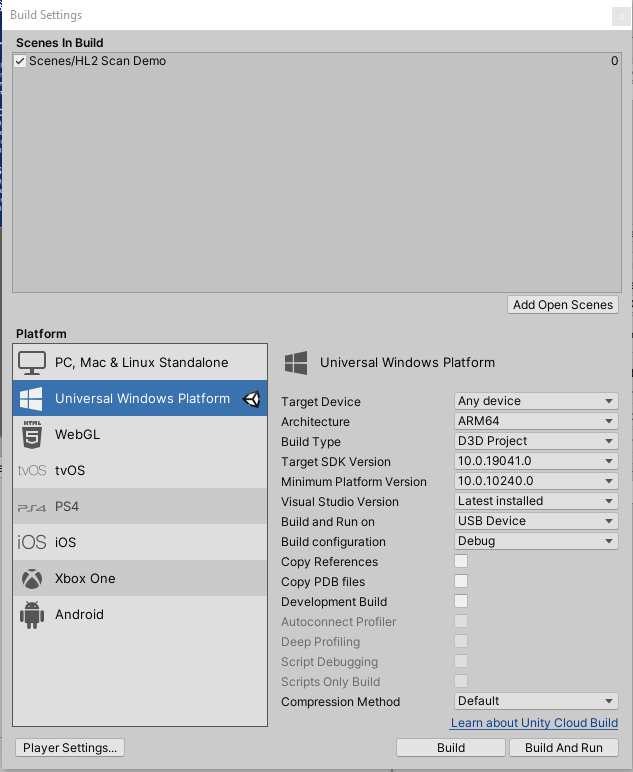Click the PC, Mac & Linux monitor icon
This screenshot has width=633, height=772.
(32, 363)
